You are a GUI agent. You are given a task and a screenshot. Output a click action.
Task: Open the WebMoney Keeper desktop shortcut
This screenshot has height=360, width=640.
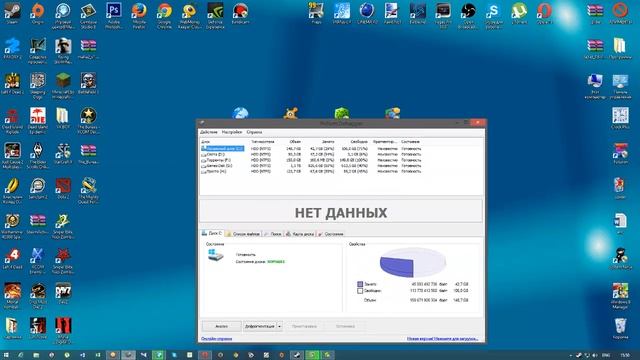click(189, 16)
